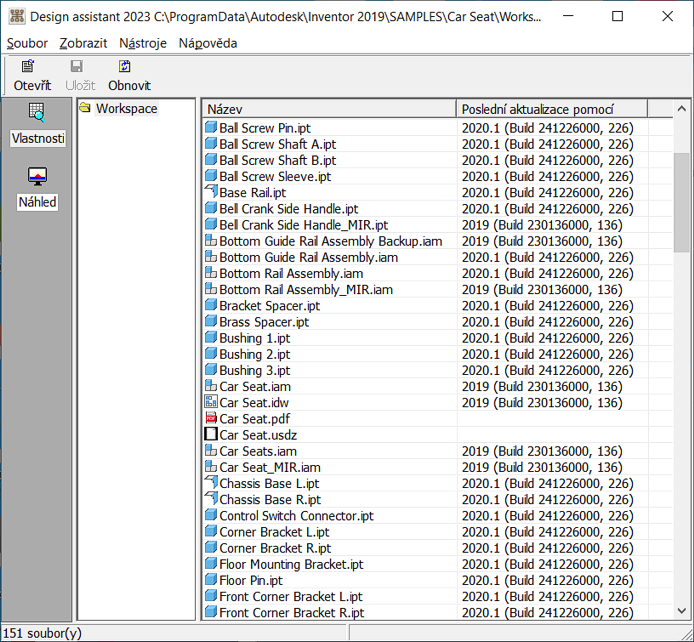The width and height of the screenshot is (694, 642).
Task: Sort by the Název column header
Action: click(328, 108)
